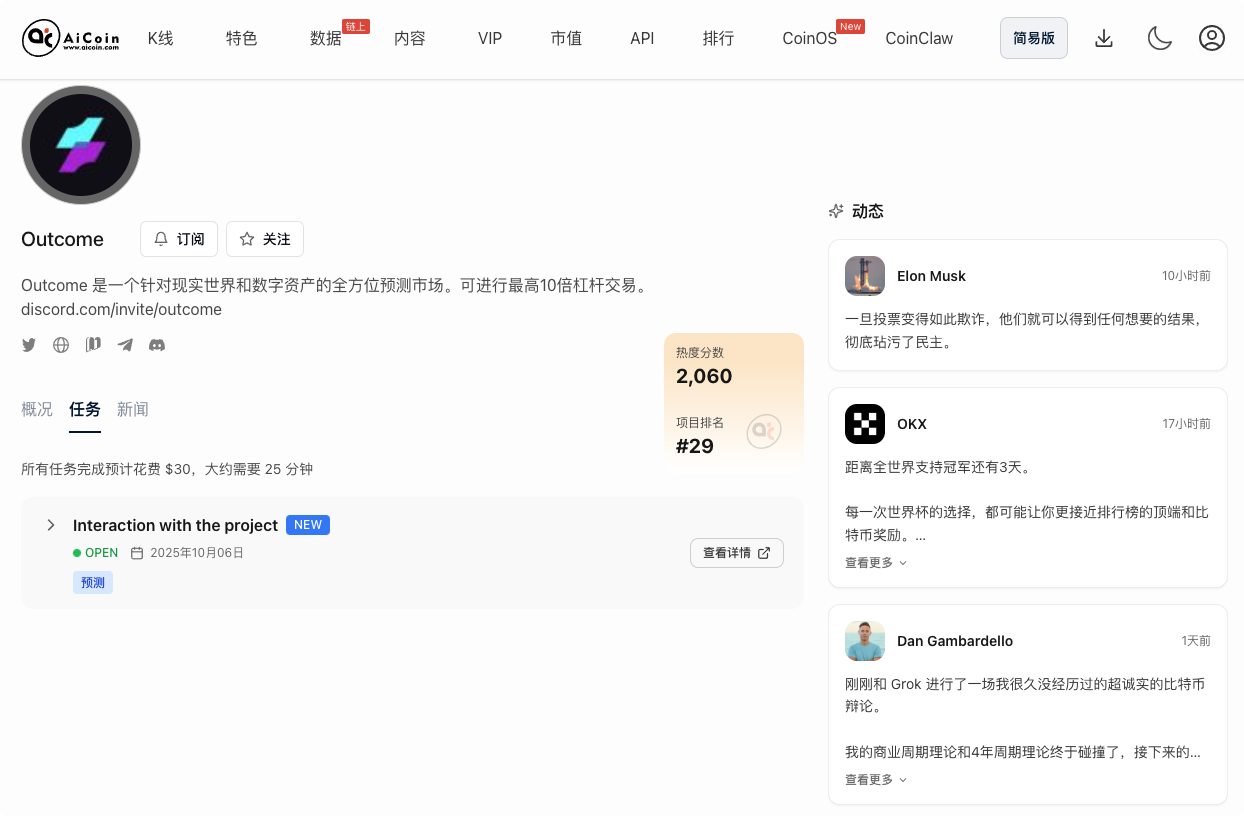
Task: Click the Outcome project logo avatar
Action: 81,145
